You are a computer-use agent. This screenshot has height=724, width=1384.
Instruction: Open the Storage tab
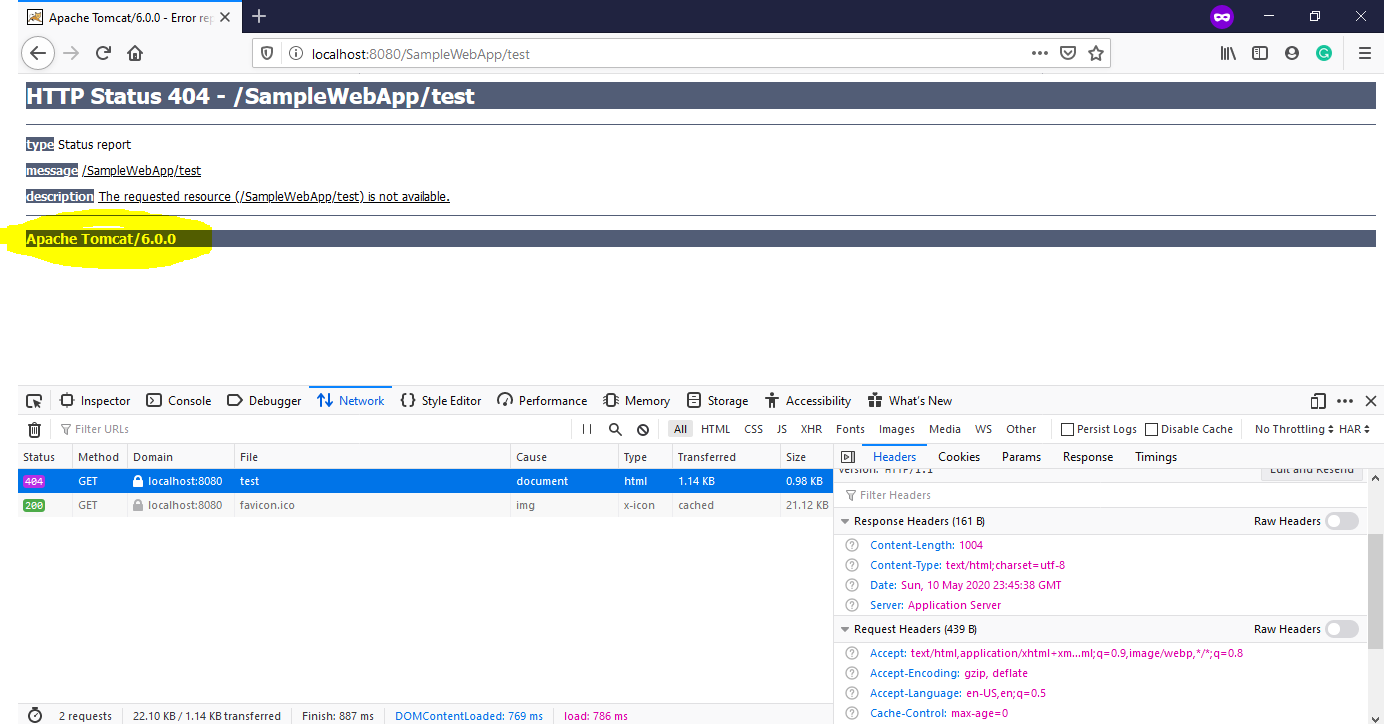click(x=718, y=401)
